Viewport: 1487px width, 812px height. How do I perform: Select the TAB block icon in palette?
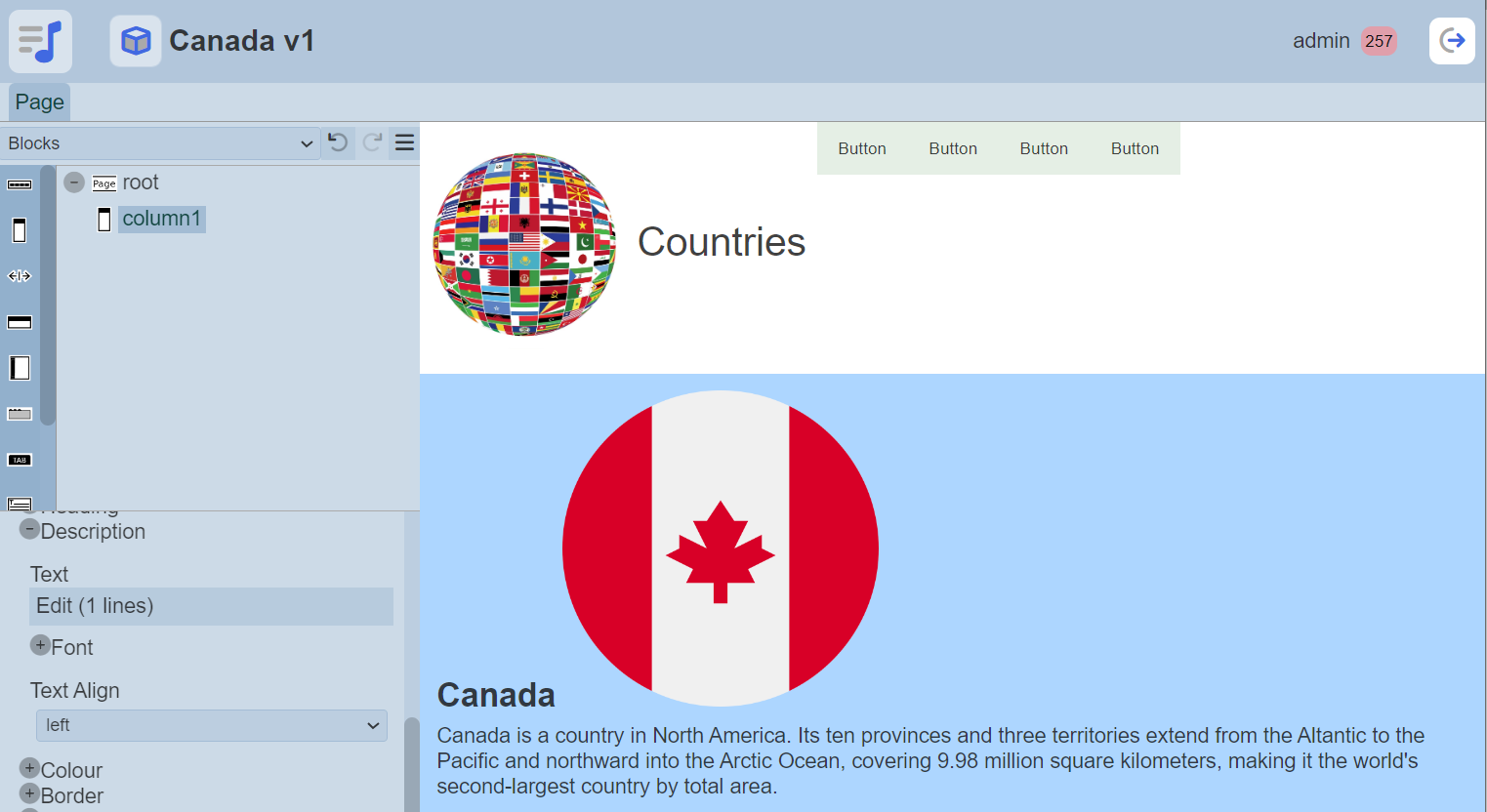pos(20,460)
